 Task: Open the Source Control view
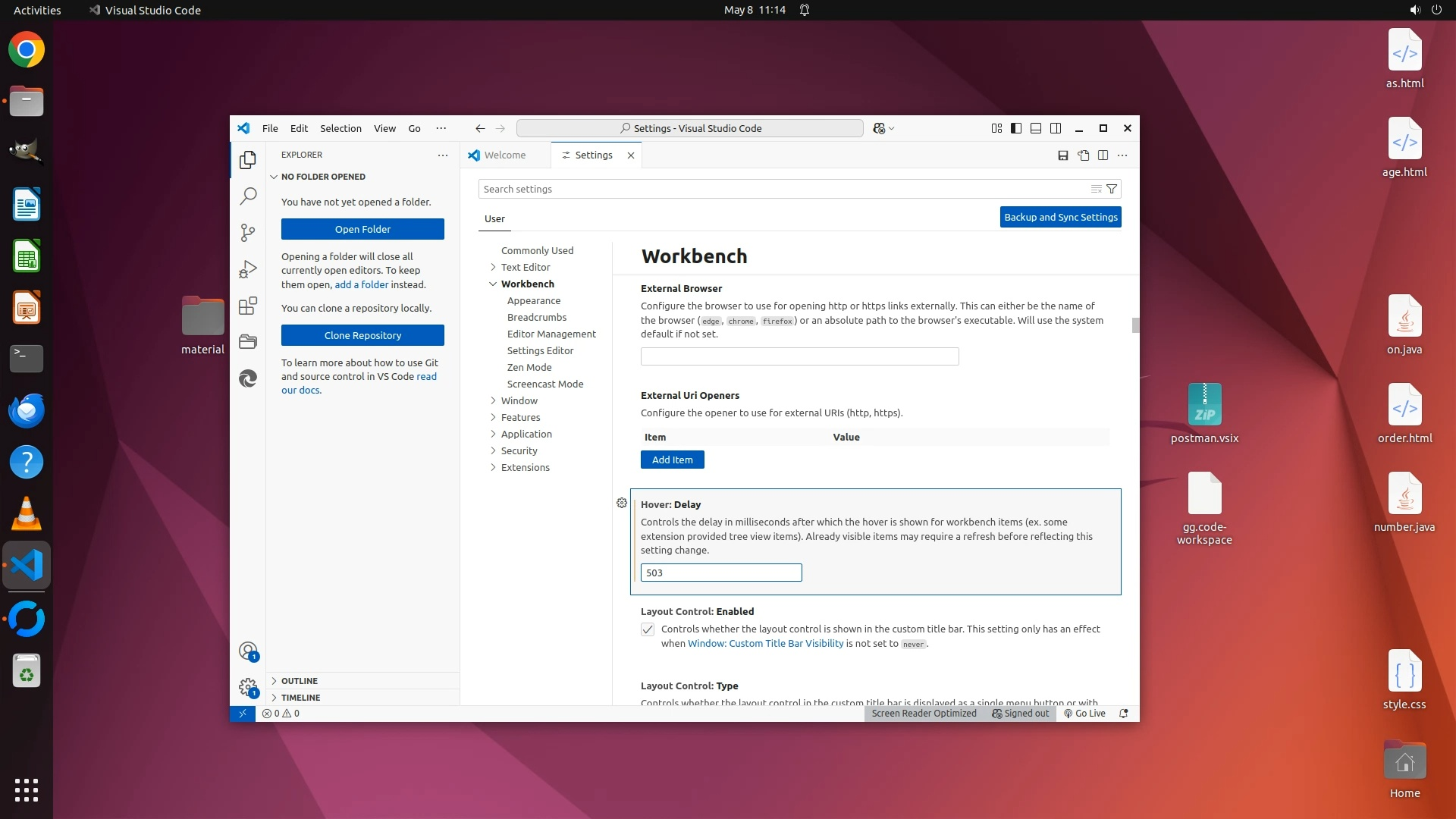[248, 233]
